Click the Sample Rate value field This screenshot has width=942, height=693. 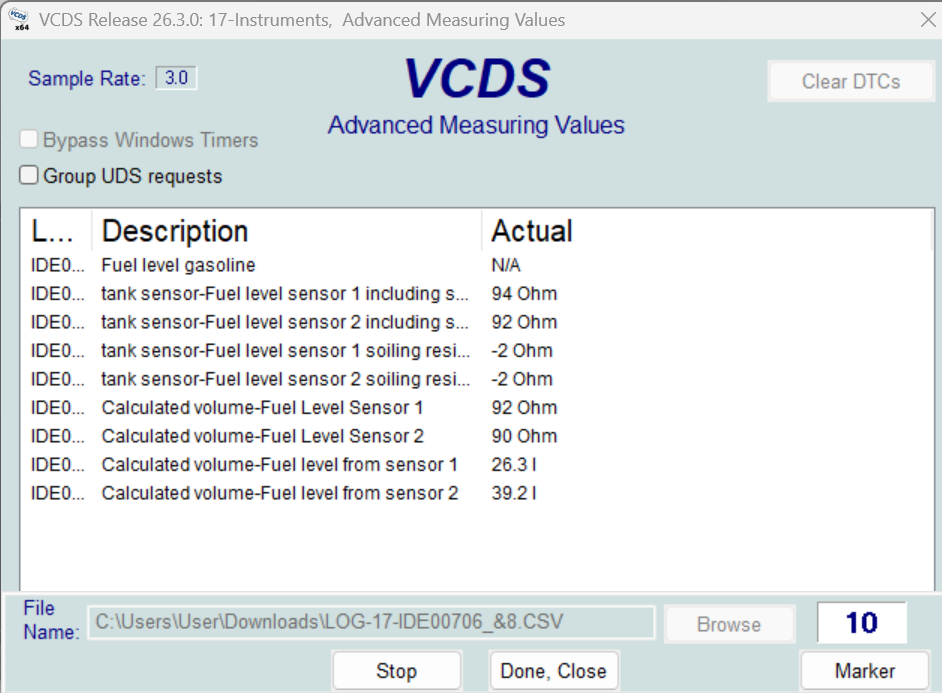[x=176, y=78]
